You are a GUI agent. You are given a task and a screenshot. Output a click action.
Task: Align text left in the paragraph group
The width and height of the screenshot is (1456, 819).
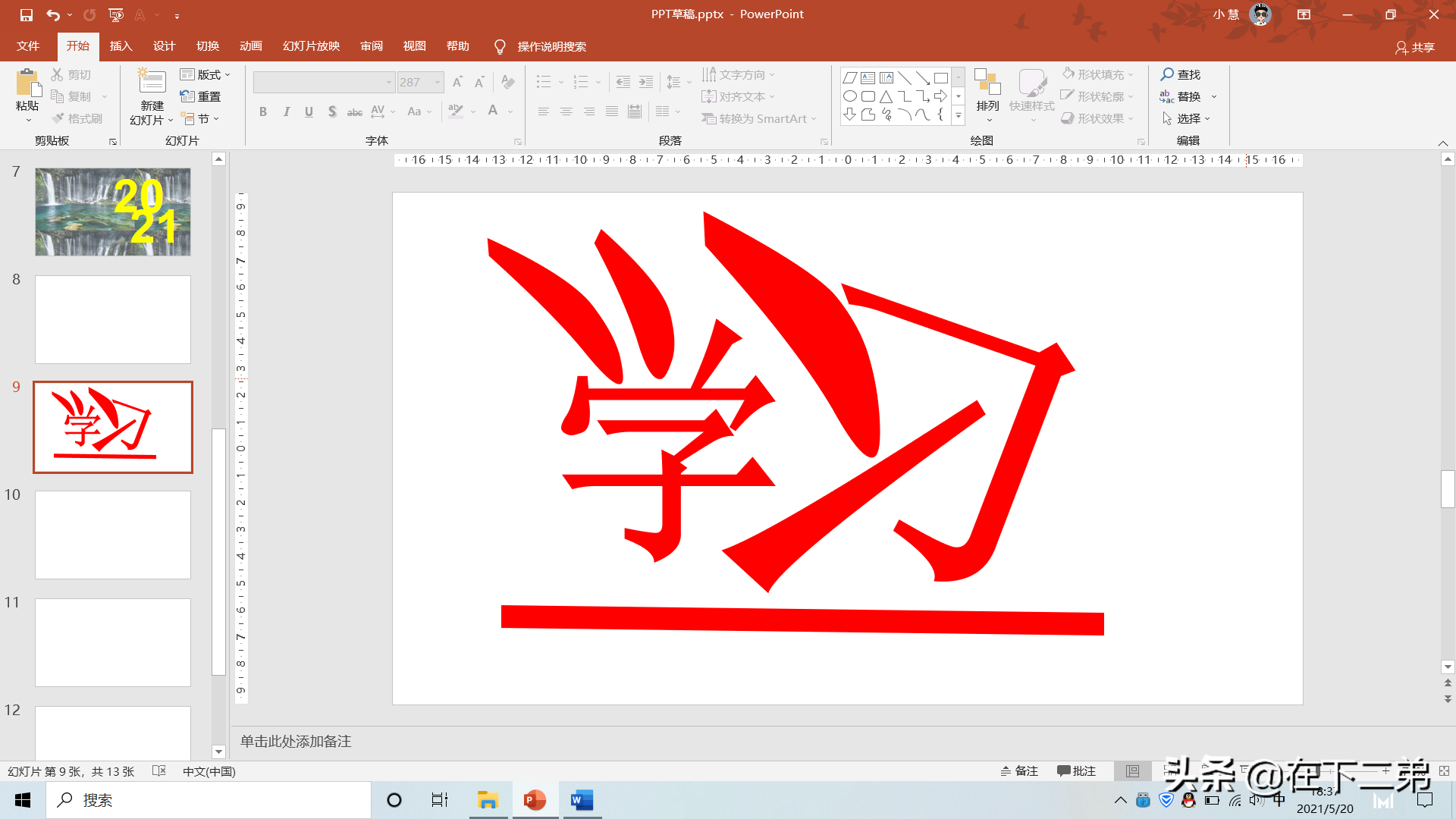click(x=544, y=111)
